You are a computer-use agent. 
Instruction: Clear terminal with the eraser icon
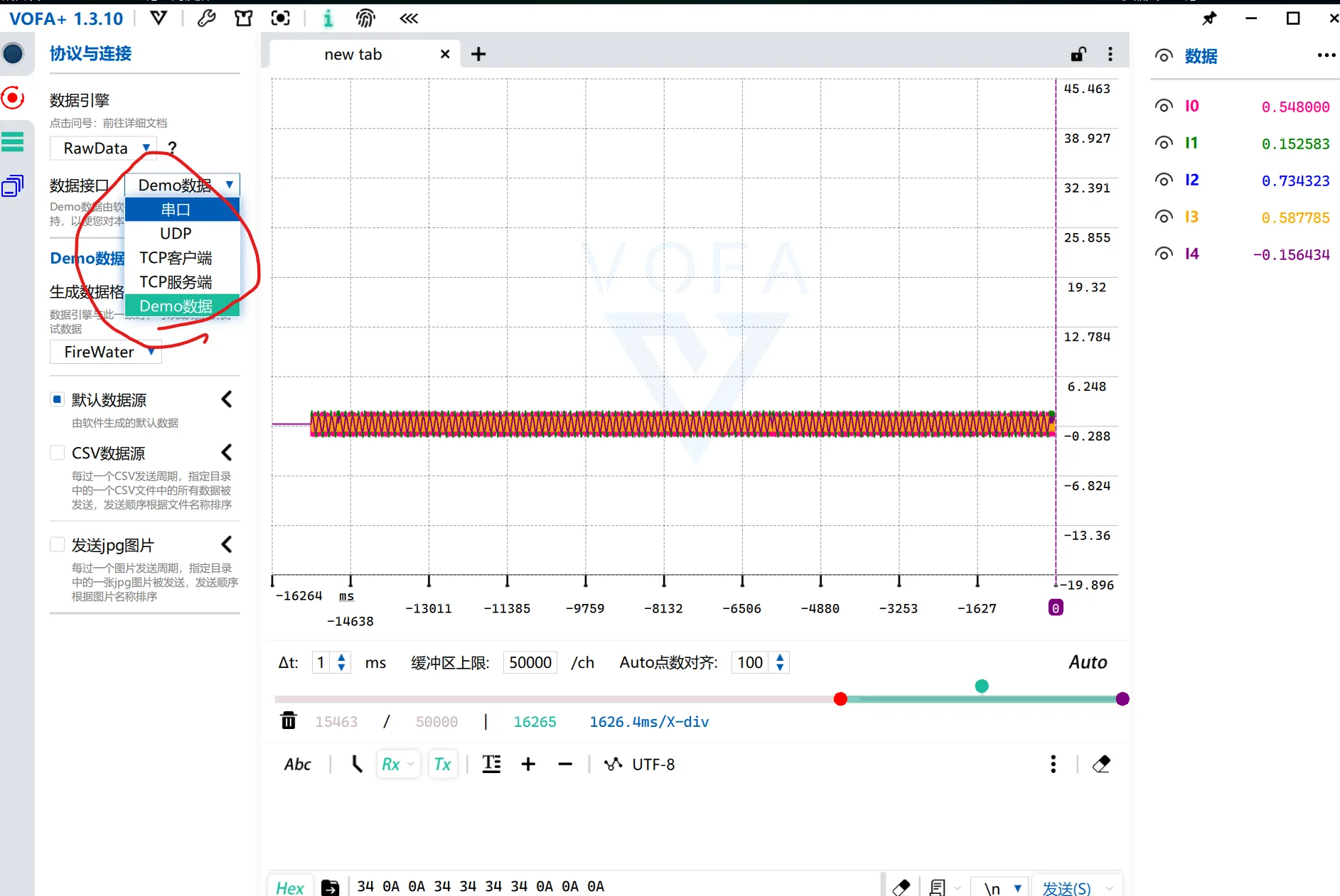pyautogui.click(x=1101, y=765)
